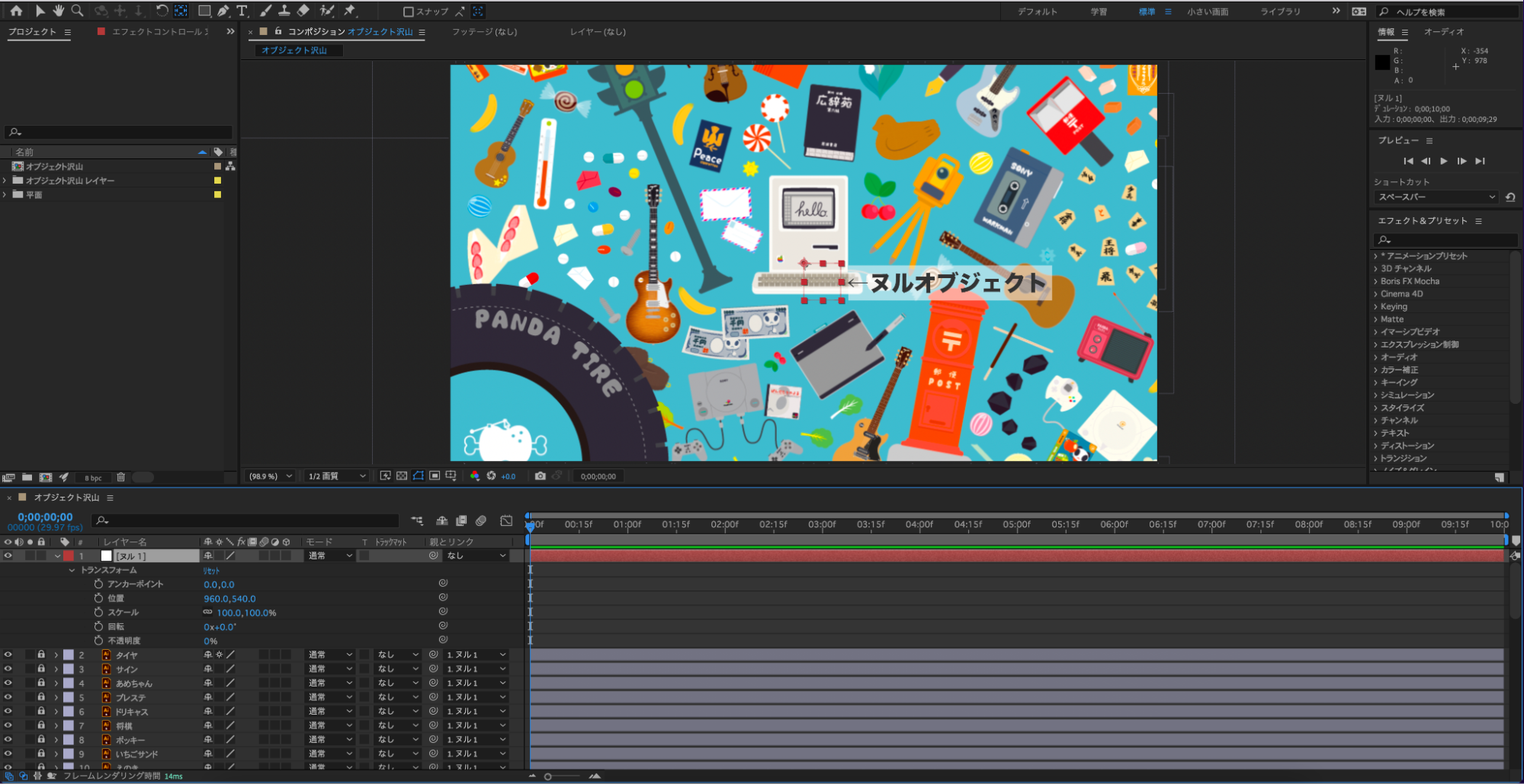
Task: Click the リセット link for transform
Action: (x=211, y=571)
